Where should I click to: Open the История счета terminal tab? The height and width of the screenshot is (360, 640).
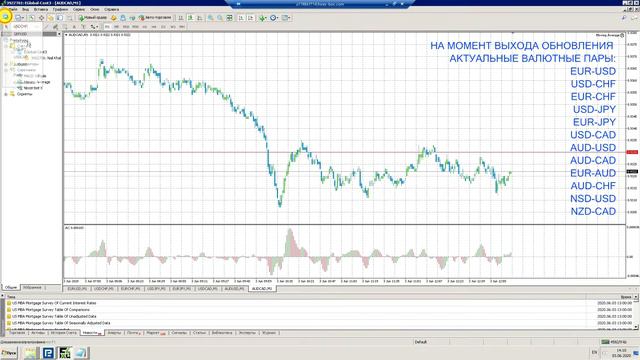63,333
